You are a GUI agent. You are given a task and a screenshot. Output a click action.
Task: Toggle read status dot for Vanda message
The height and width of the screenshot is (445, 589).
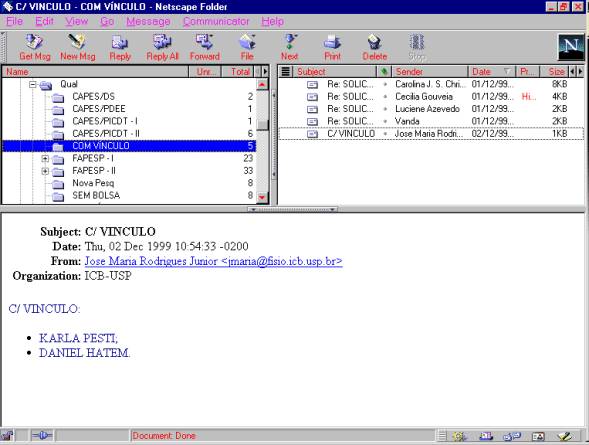point(385,121)
